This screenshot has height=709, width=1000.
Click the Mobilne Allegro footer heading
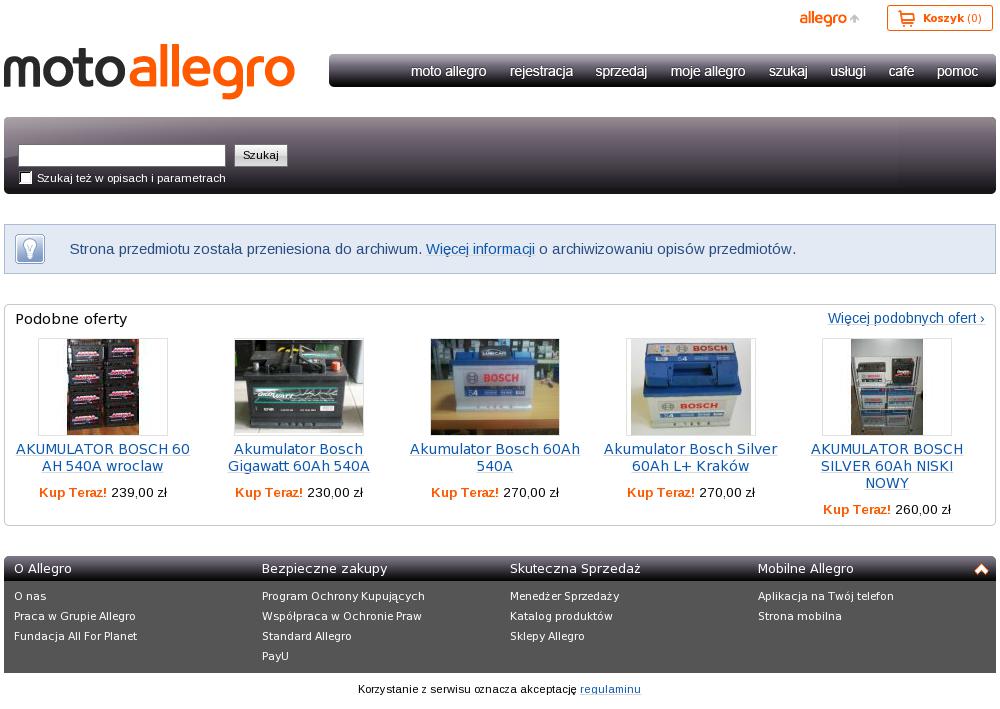click(x=805, y=569)
